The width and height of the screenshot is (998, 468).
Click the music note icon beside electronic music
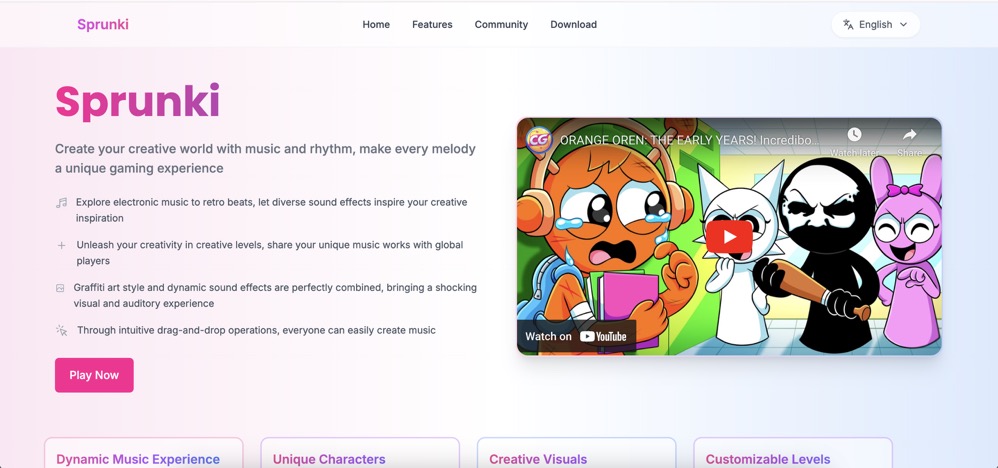[x=61, y=202]
